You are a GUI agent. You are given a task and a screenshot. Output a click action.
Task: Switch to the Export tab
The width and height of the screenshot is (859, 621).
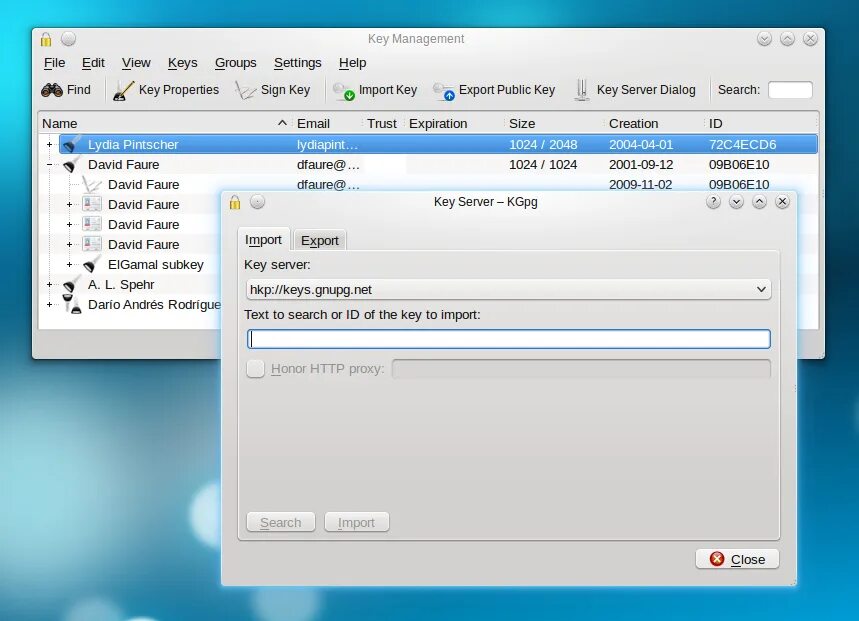click(x=320, y=240)
